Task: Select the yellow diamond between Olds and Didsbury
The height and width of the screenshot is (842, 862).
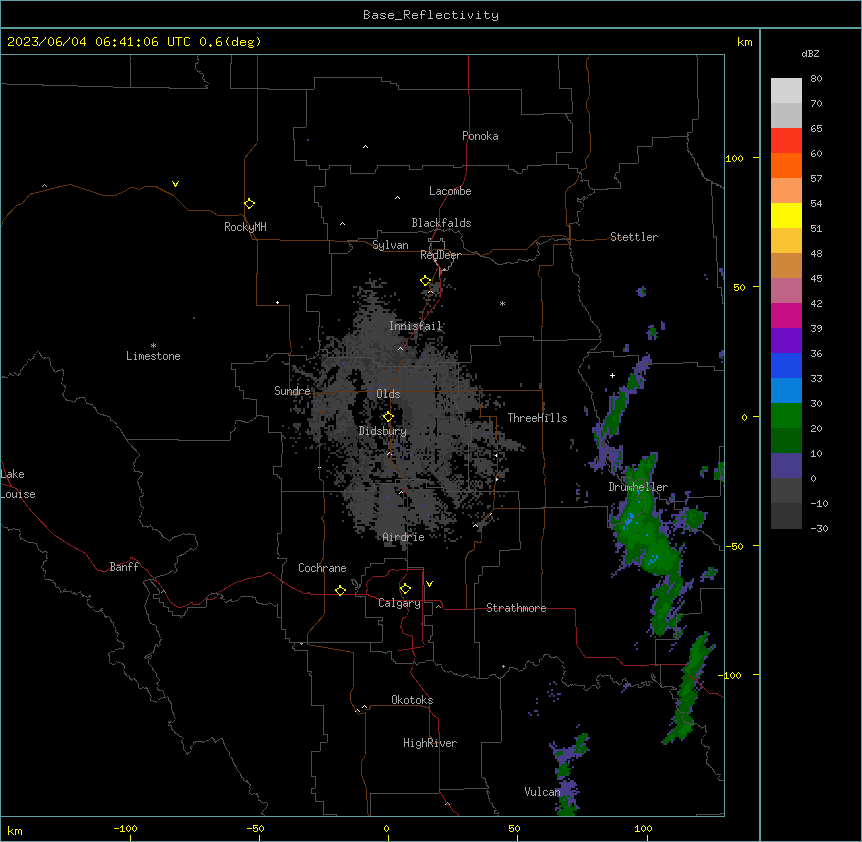Action: coord(388,416)
